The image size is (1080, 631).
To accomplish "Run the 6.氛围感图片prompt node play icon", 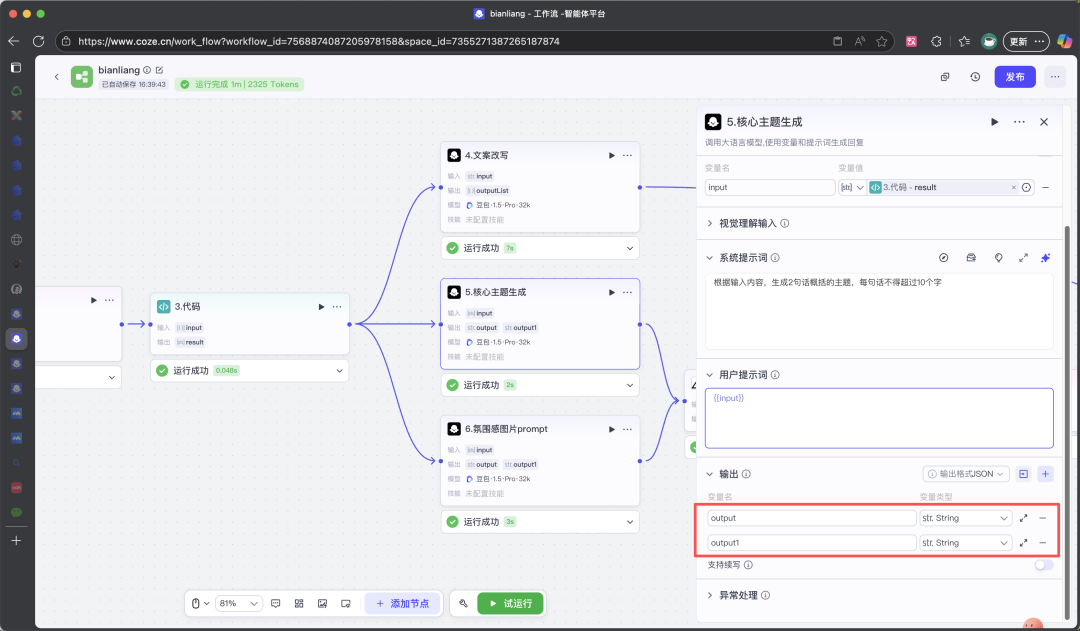I will coord(612,429).
